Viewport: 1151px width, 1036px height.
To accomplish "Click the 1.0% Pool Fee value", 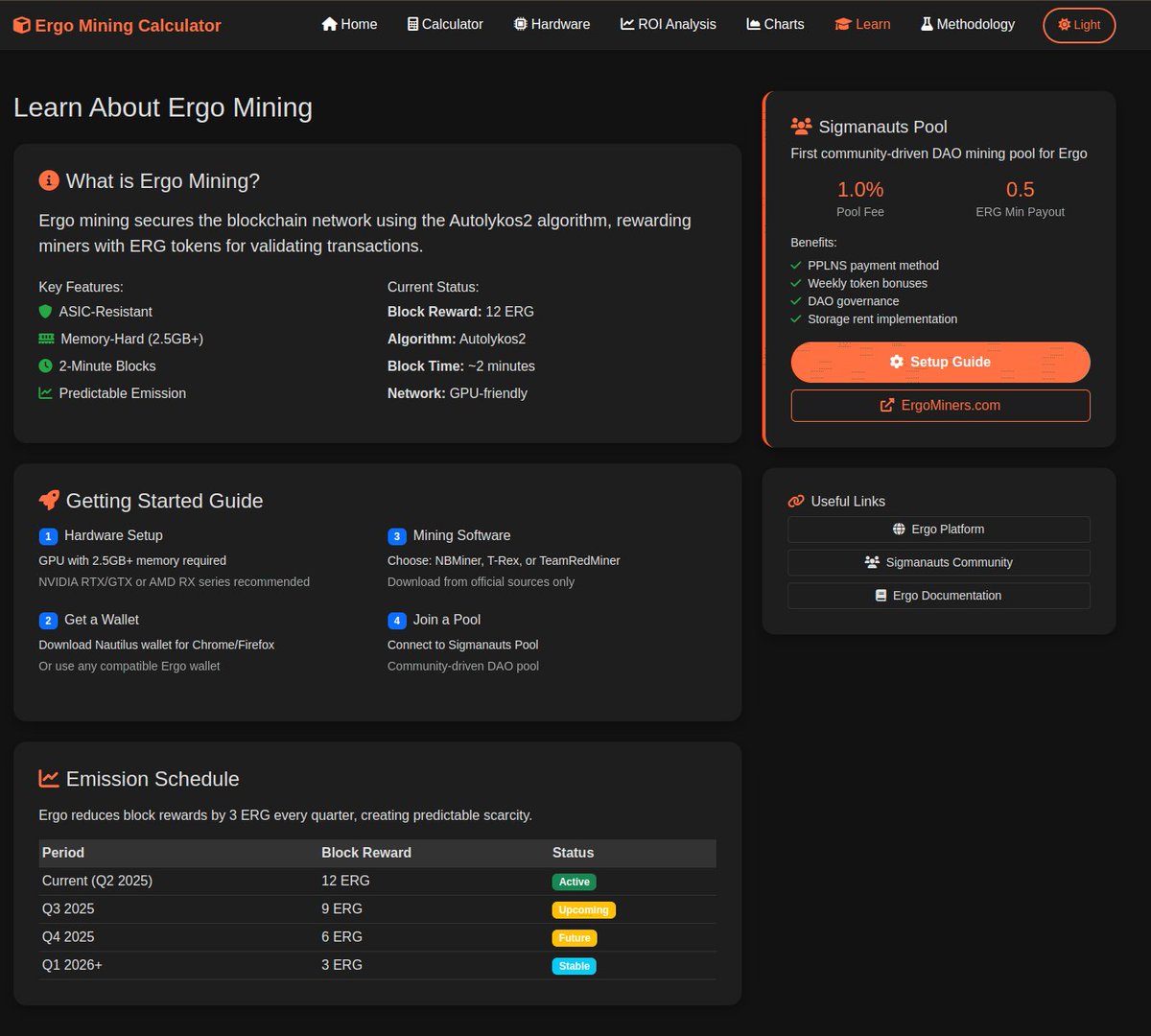I will (x=860, y=189).
